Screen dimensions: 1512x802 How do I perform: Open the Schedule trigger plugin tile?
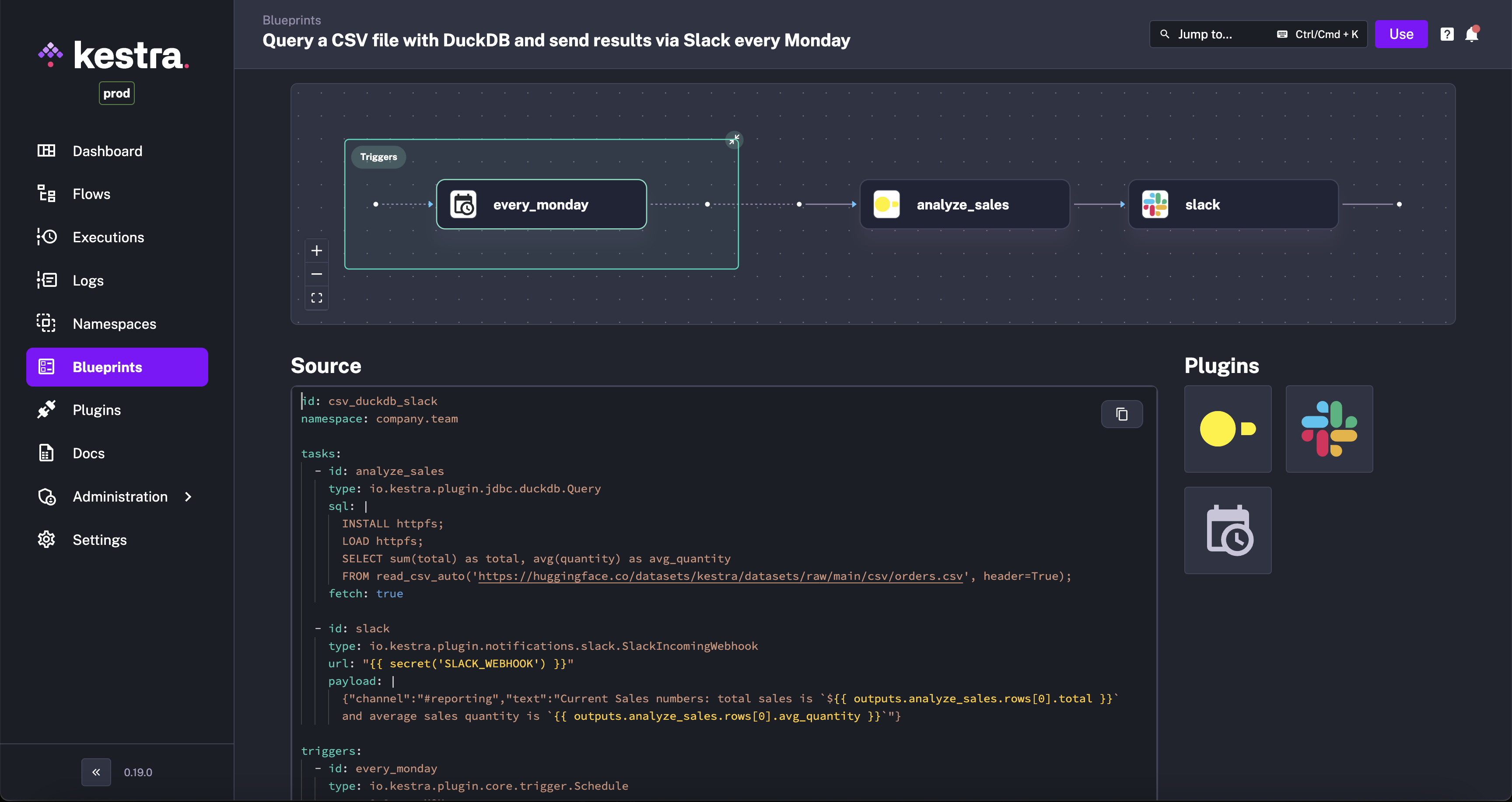click(1227, 530)
